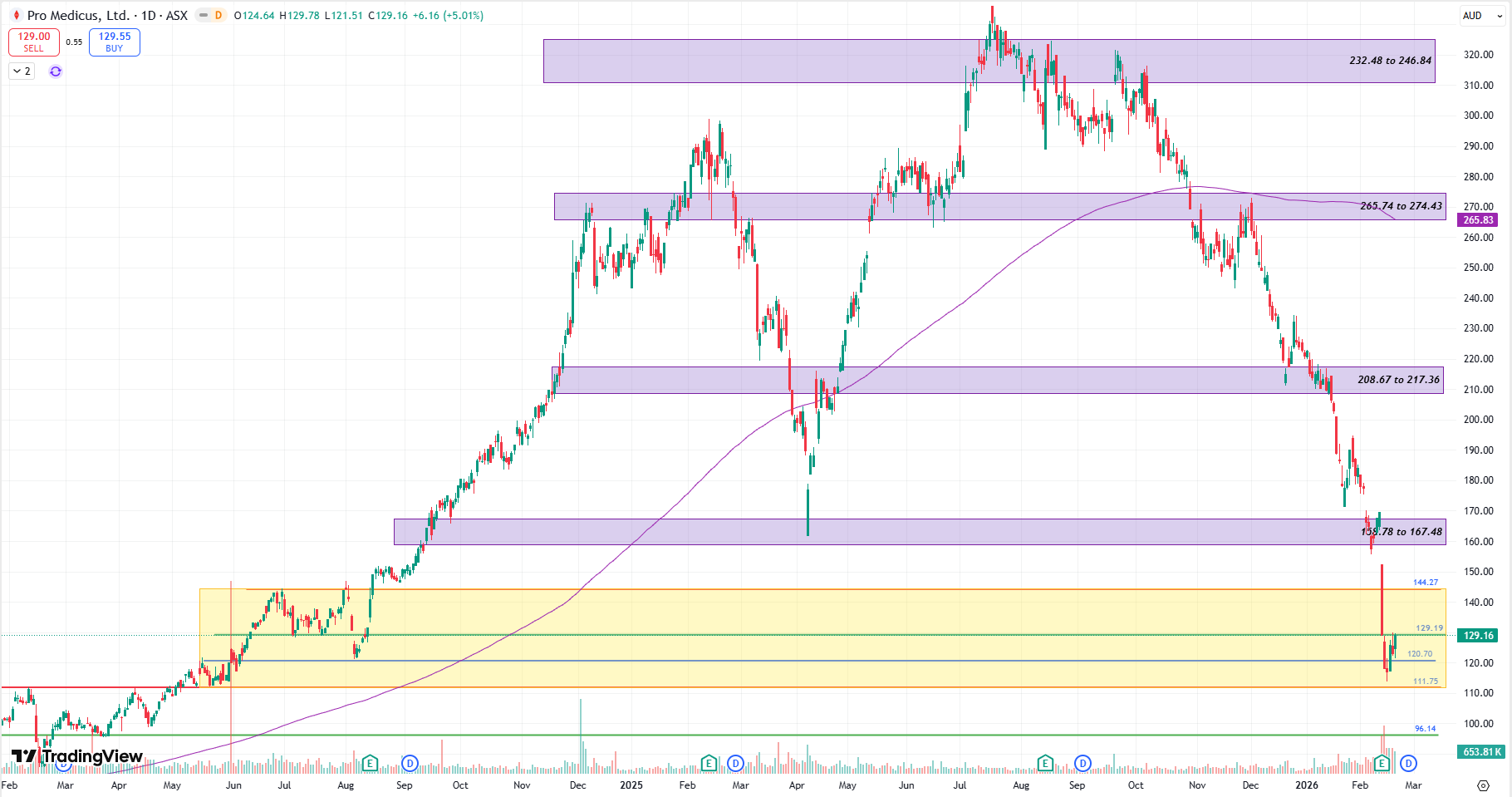Click the 129.00 SELL button
Image resolution: width=1512 pixels, height=797 pixels.
point(34,42)
